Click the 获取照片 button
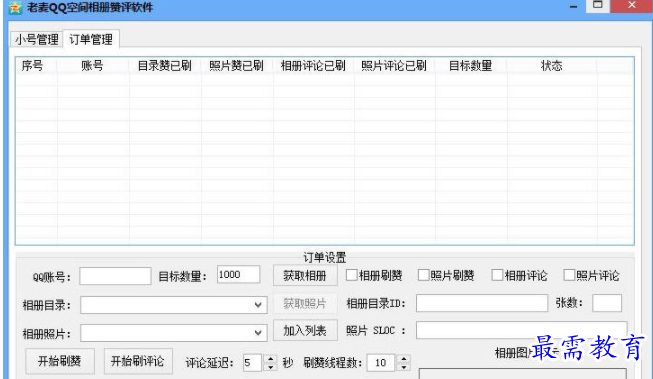653x379 pixels. pos(305,304)
